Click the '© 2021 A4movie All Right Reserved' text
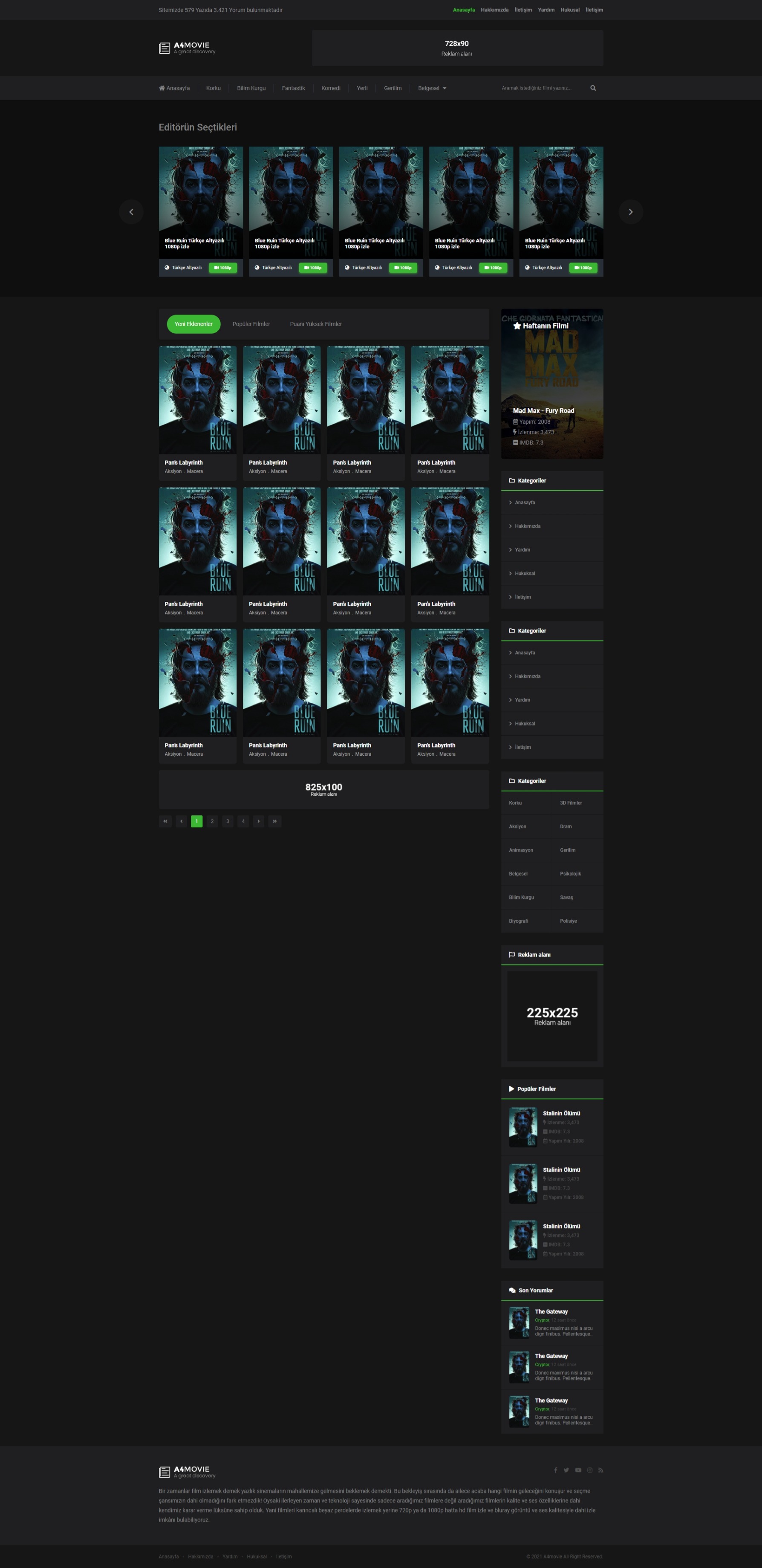This screenshot has height=1568, width=762. click(x=565, y=1556)
